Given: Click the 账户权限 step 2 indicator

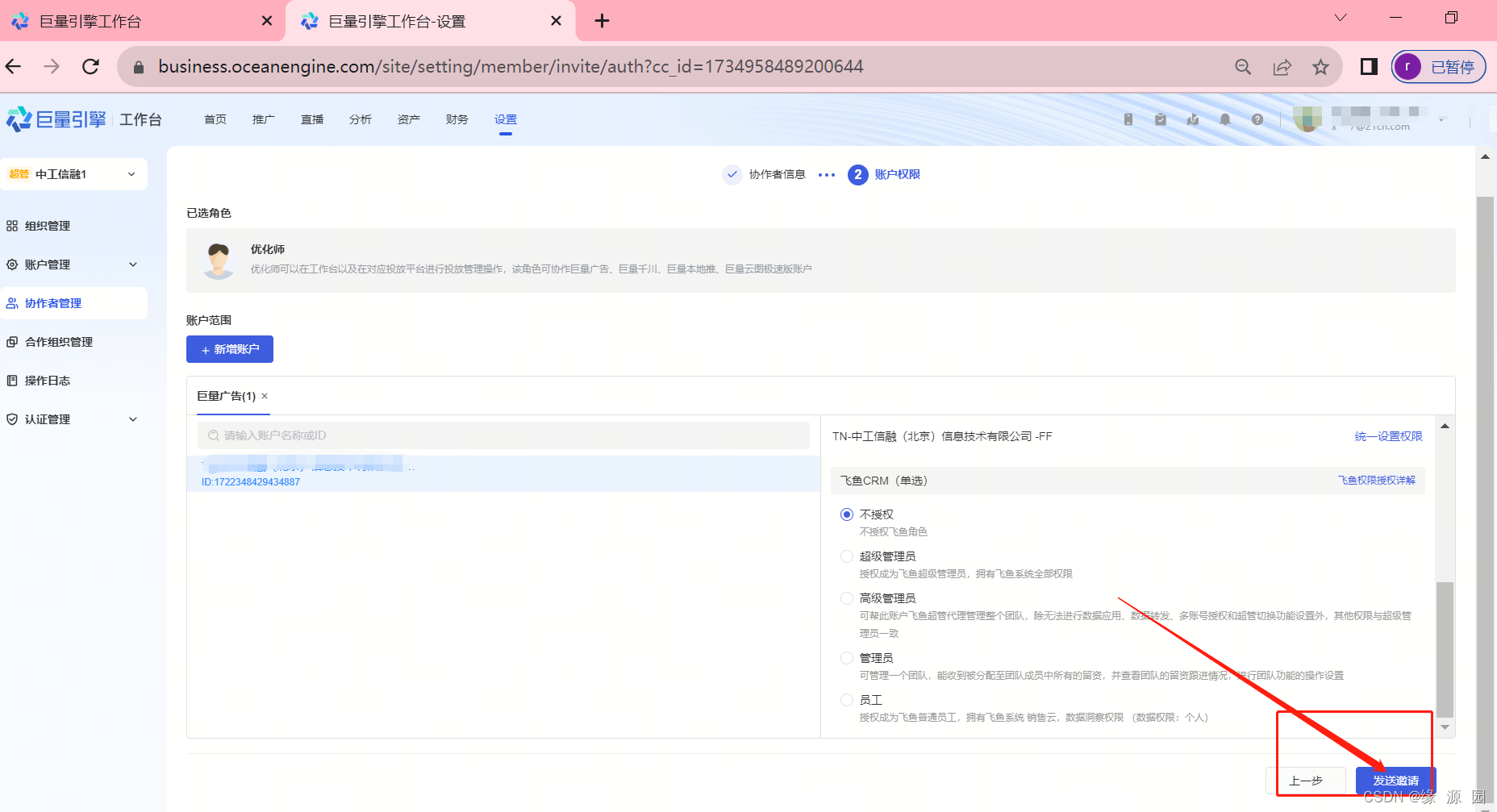Looking at the screenshot, I should [884, 174].
